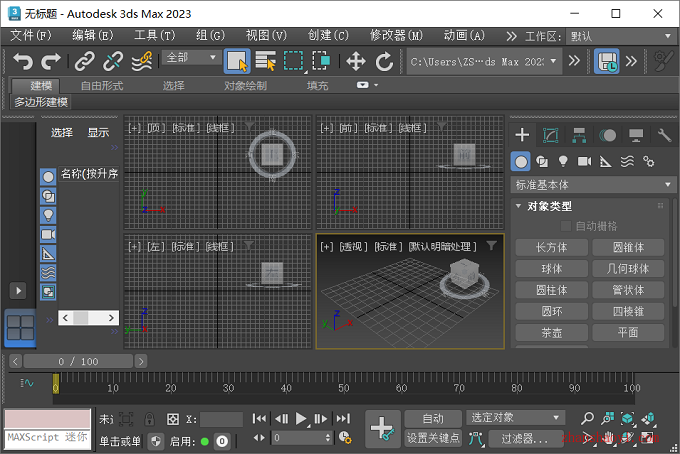680x454 pixels.
Task: Select the Shapes category in Create panel
Action: (542, 162)
